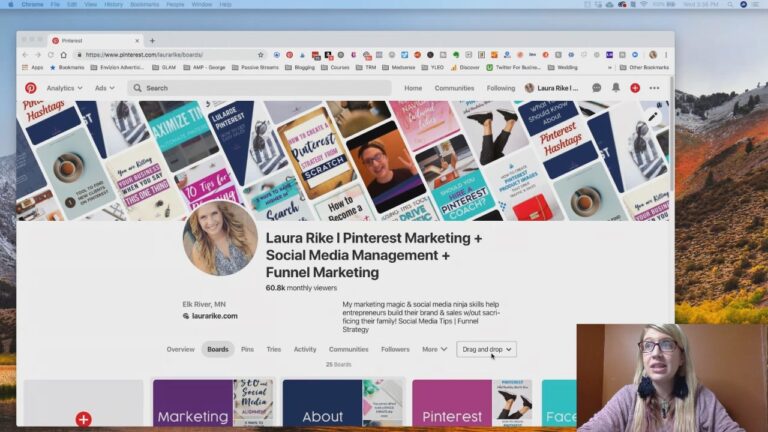Open the Passive Streams bookmarks folder
This screenshot has width=768, height=432.
tap(255, 68)
